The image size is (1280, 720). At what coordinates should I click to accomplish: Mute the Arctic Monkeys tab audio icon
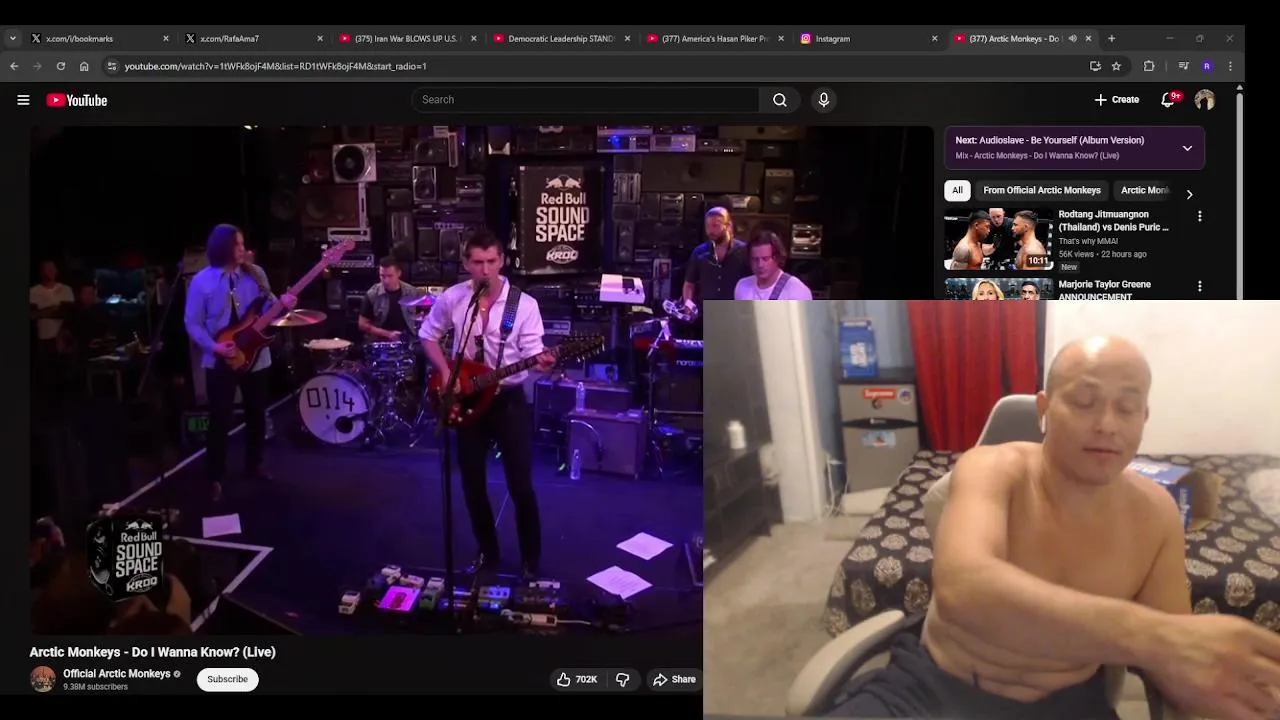tap(1072, 39)
